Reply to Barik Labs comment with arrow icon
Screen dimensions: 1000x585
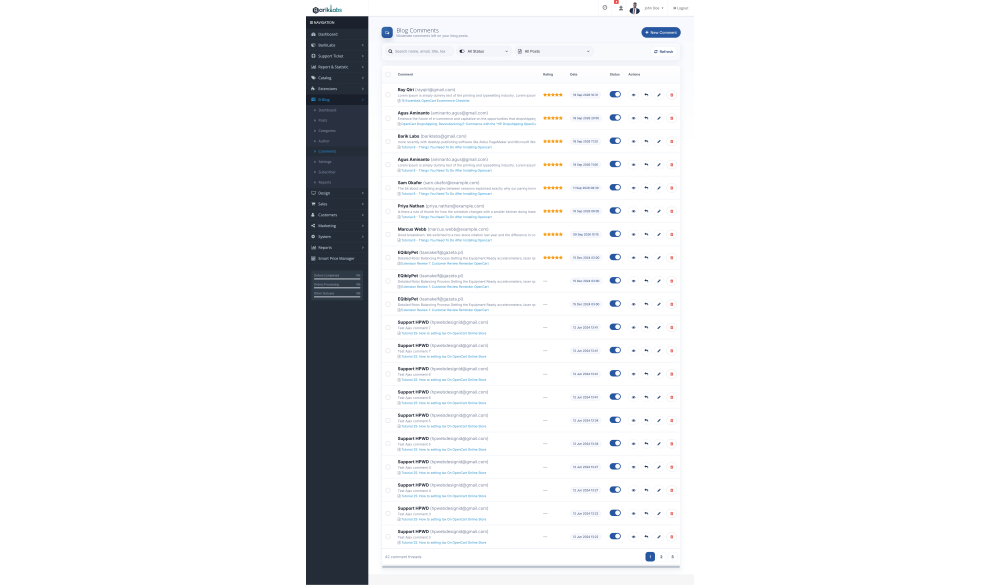click(646, 142)
